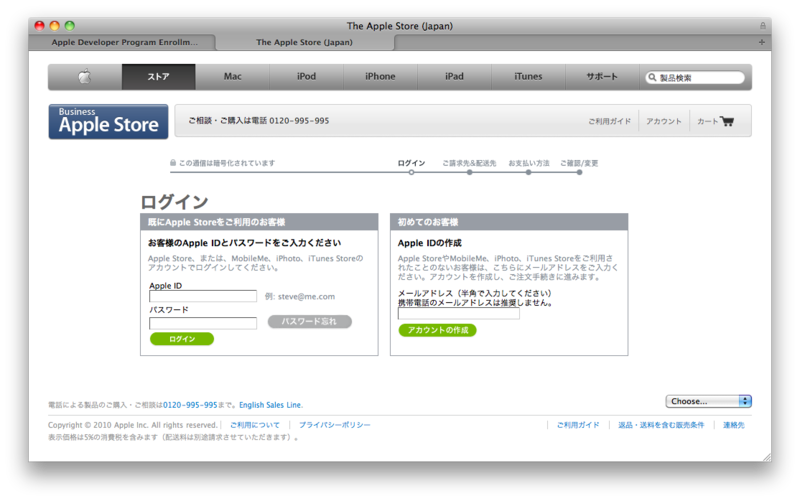Click the 既にApple Storeをご利用のお客様 panel header

[x=259, y=222]
